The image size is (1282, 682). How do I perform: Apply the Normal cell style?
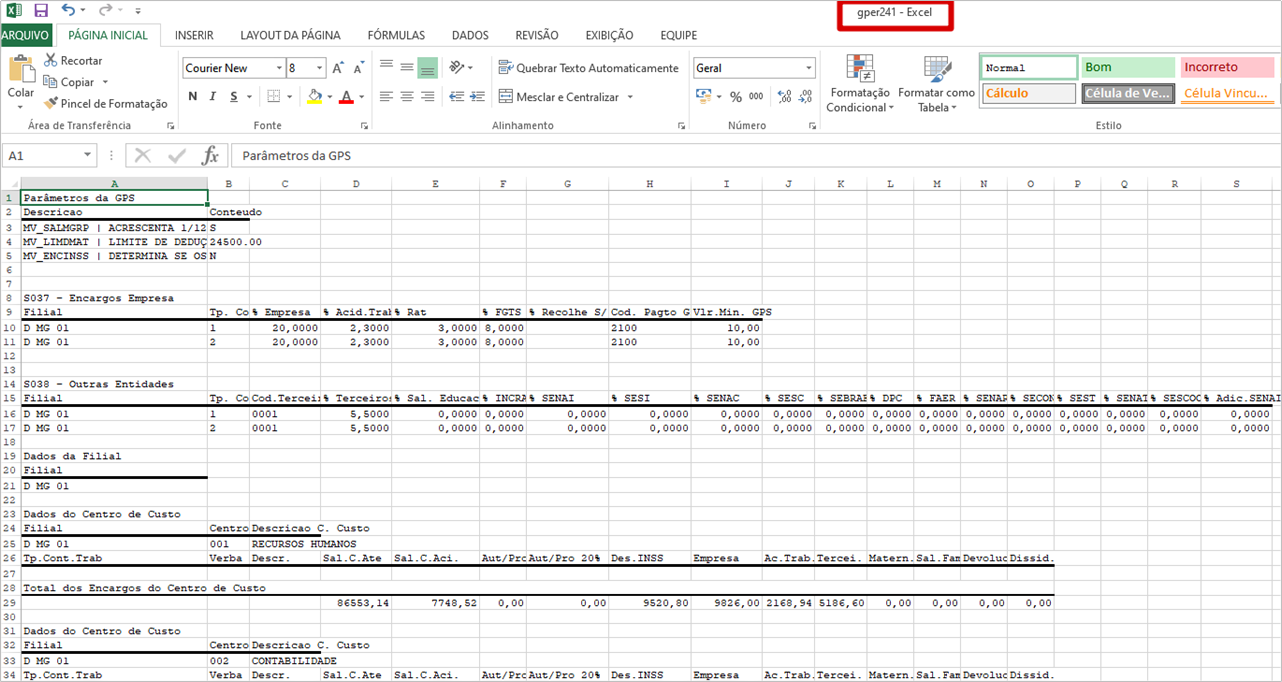[1029, 68]
